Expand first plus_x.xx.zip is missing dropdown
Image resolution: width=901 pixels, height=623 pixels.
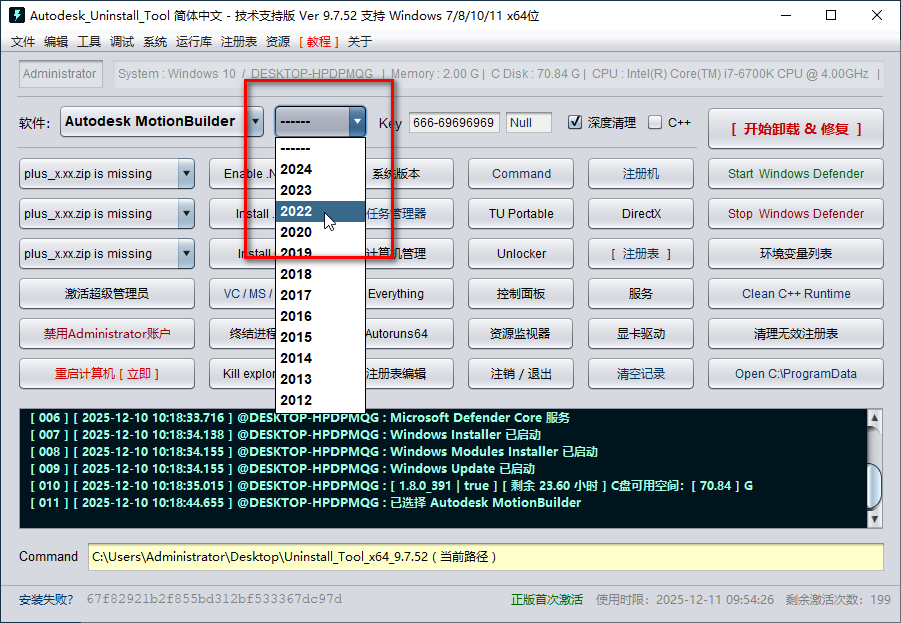[186, 174]
